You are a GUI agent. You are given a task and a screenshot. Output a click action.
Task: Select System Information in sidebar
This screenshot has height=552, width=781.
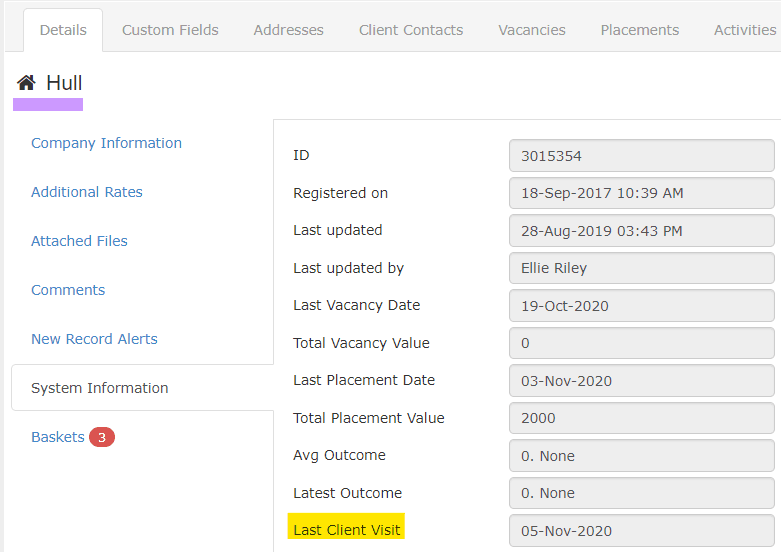[x=99, y=388]
